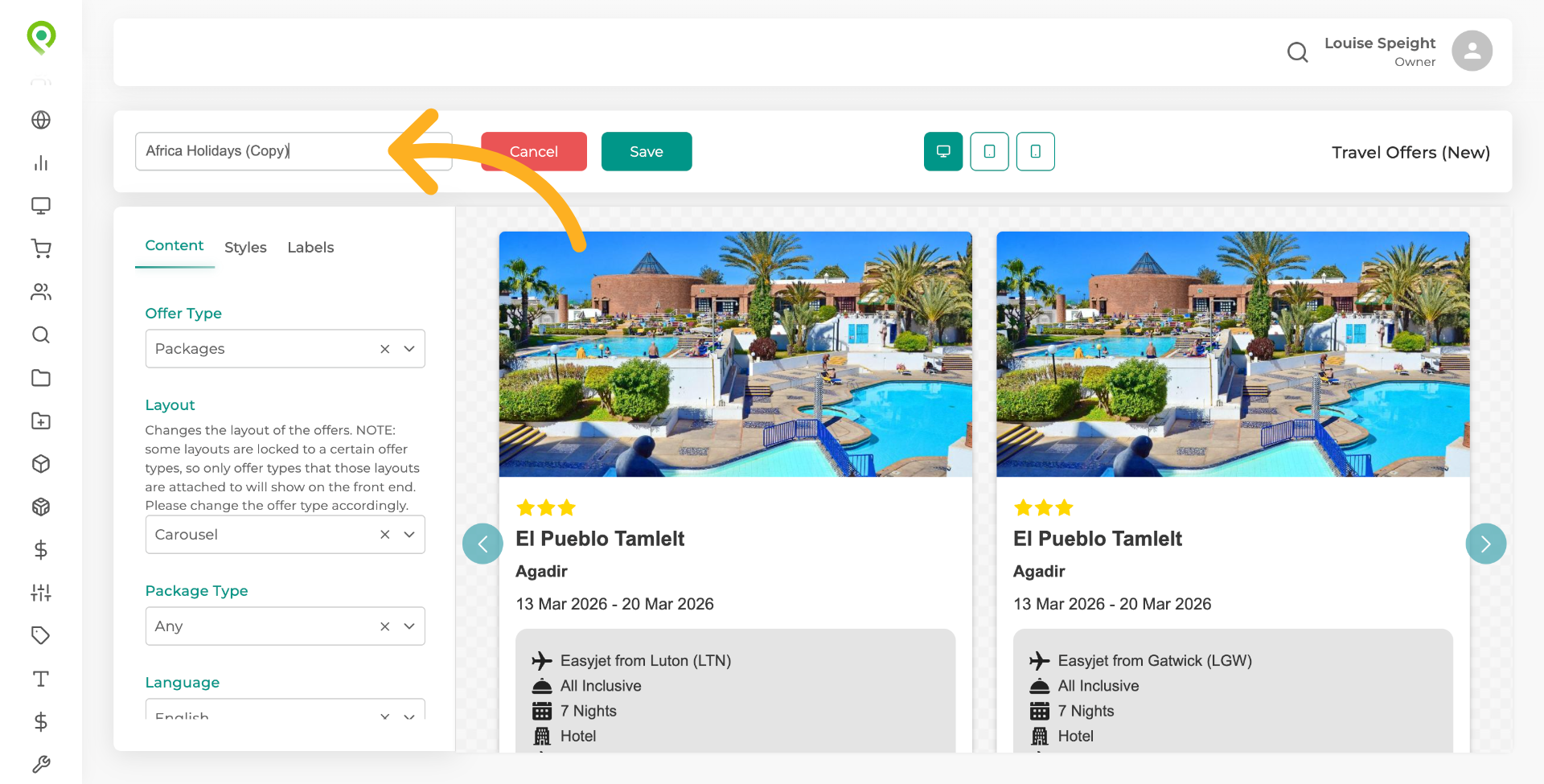Expand the Layout Carousel dropdown
The height and width of the screenshot is (784, 1544).
(x=409, y=535)
